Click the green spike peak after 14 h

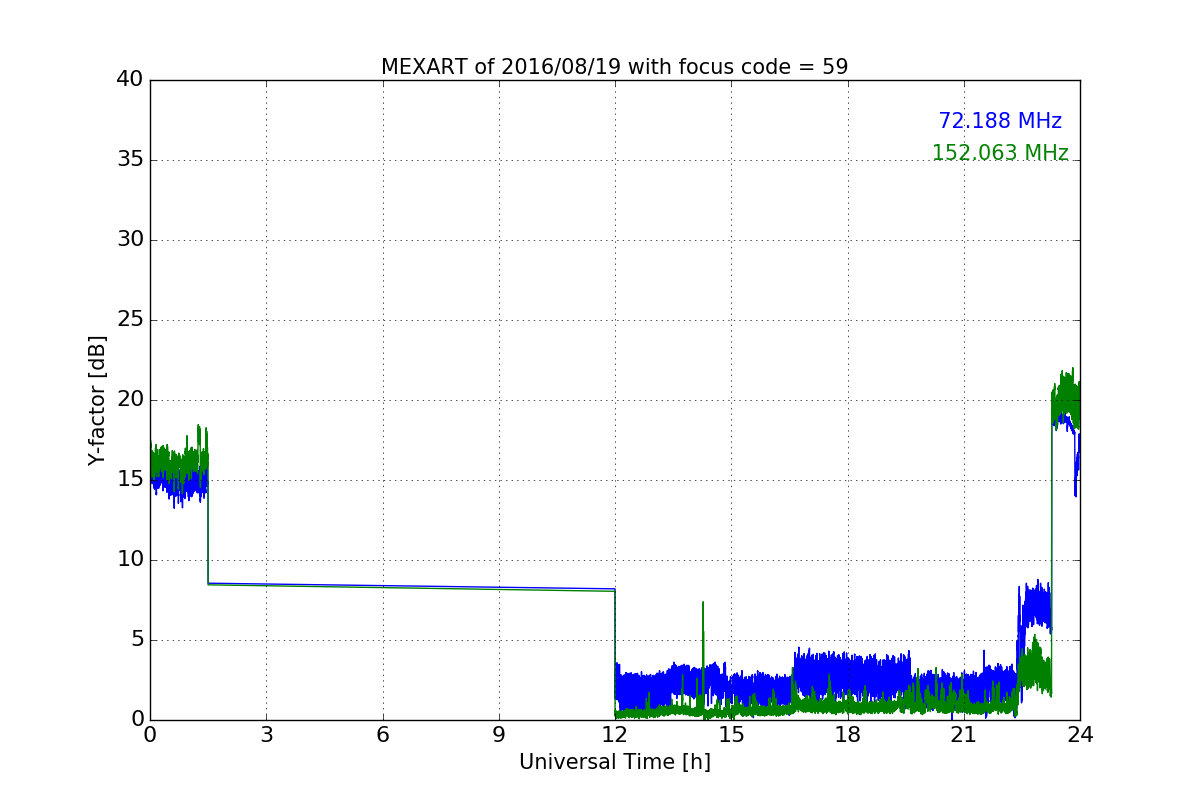pos(703,603)
